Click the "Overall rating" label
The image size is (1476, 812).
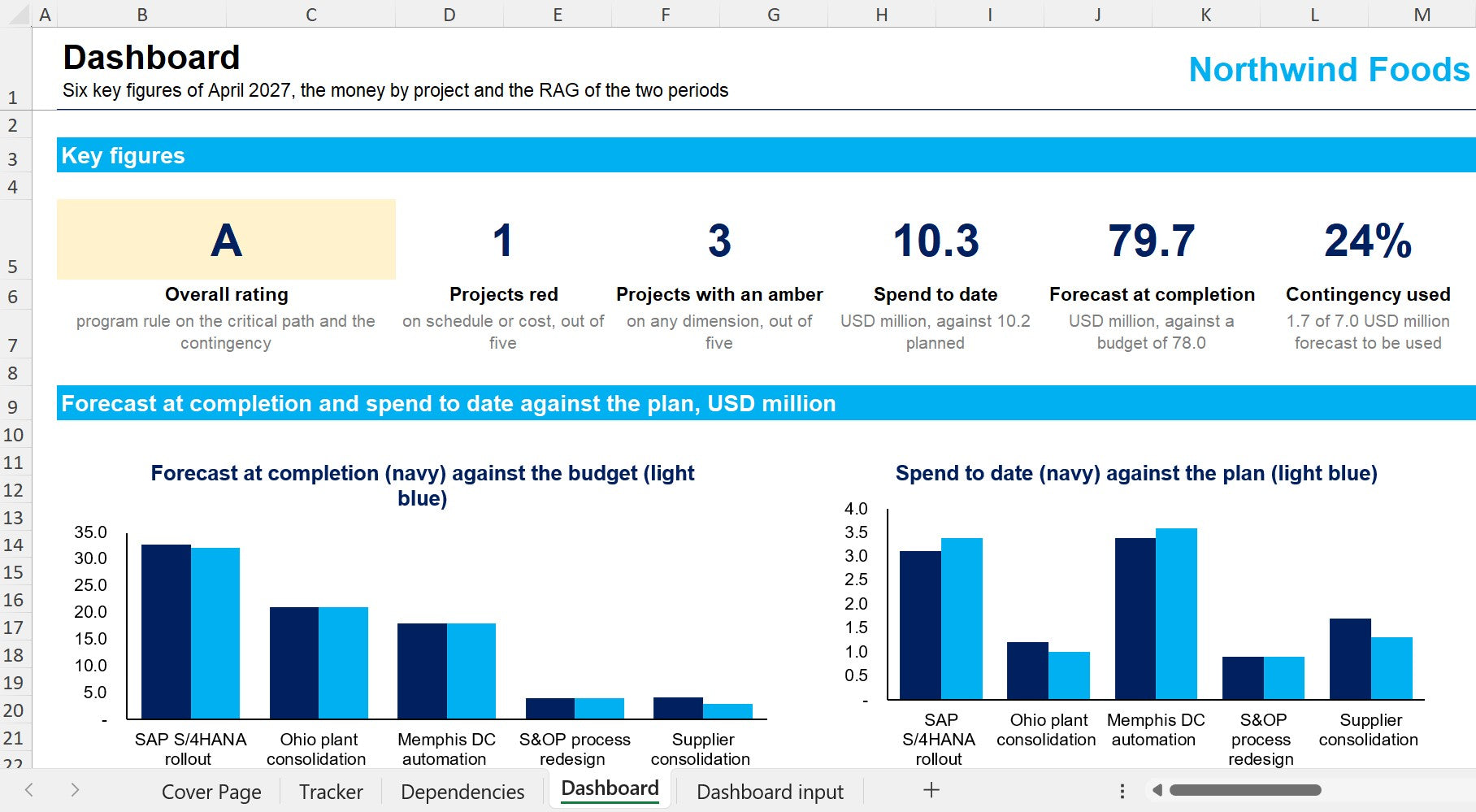coord(226,294)
